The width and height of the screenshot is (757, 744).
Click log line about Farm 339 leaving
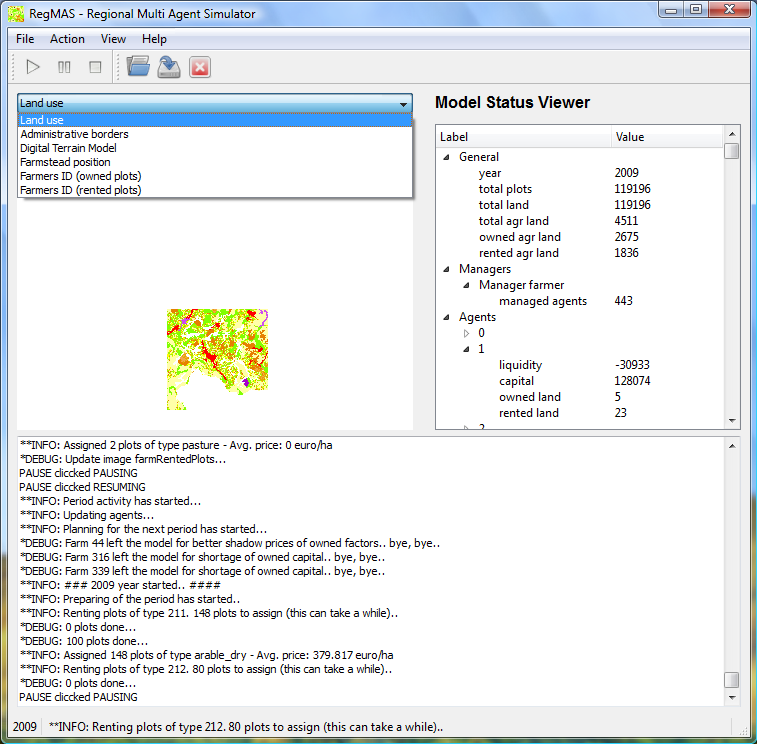pos(202,571)
